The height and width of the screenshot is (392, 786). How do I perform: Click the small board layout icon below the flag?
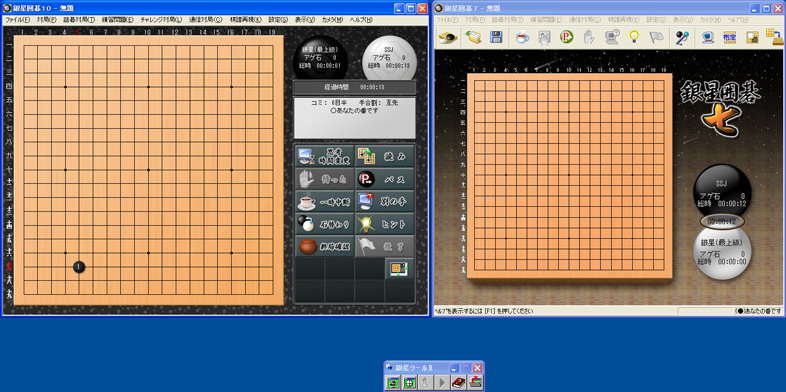coord(400,269)
